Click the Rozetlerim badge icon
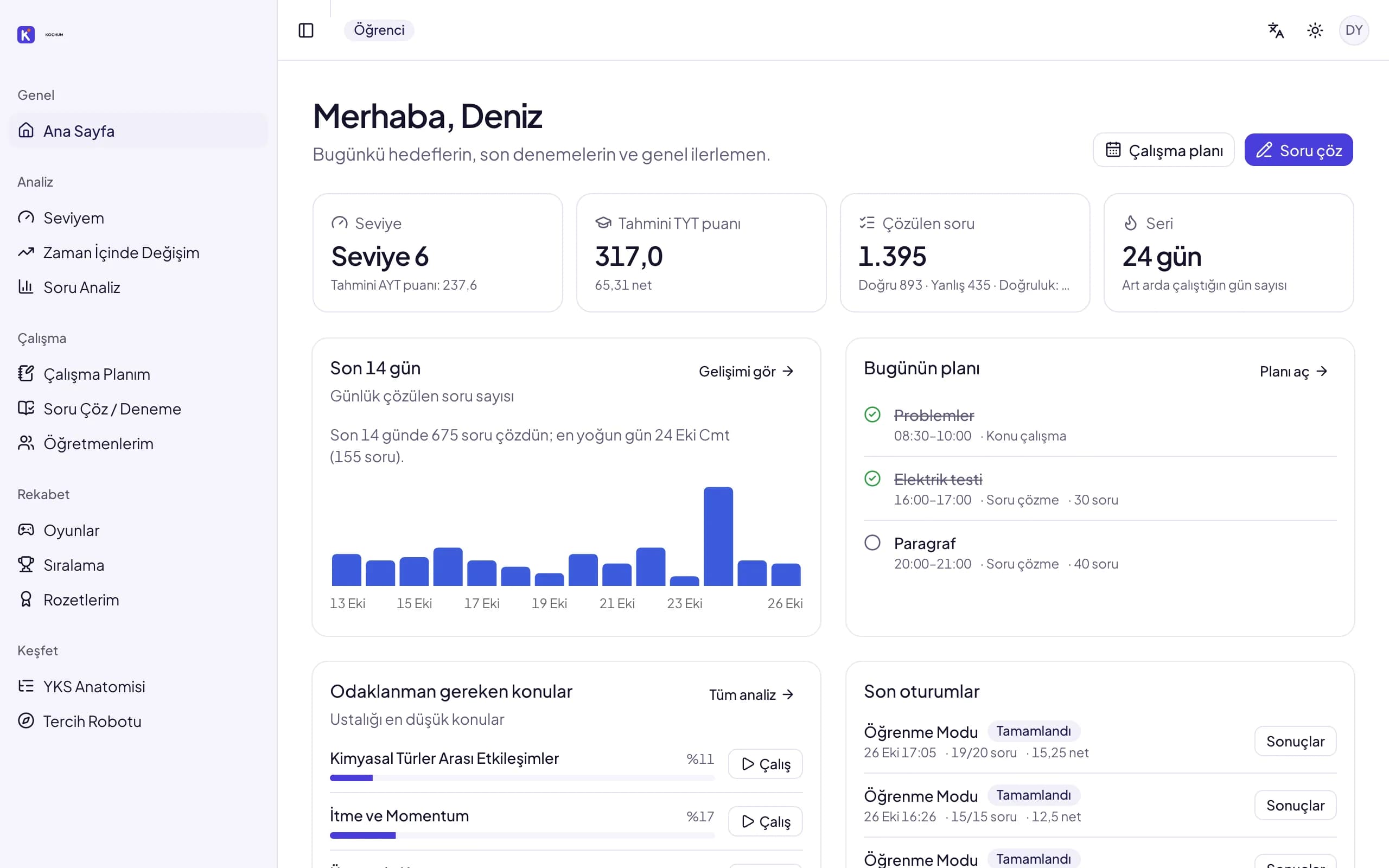The width and height of the screenshot is (1389, 868). (26, 599)
